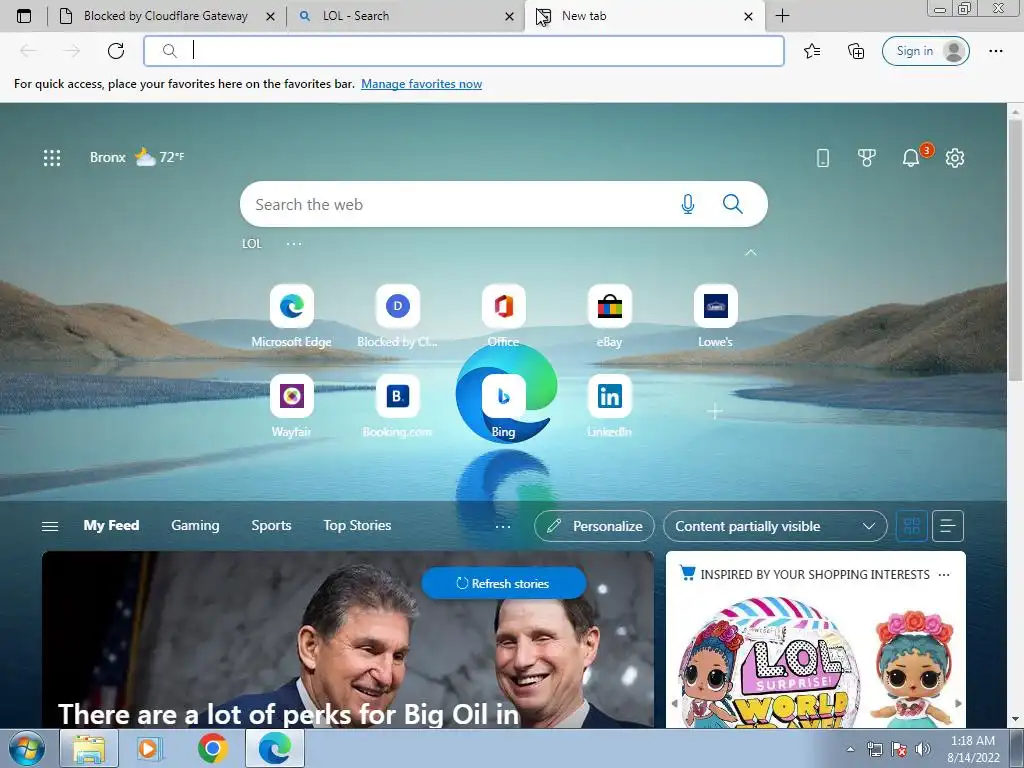Start voice search with microphone icon
The height and width of the screenshot is (768, 1024).
tap(688, 204)
